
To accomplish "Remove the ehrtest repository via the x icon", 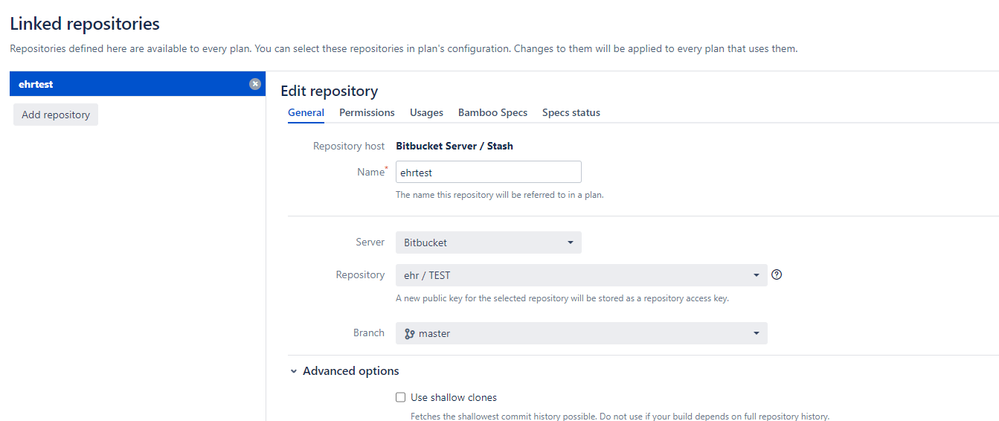I will point(255,84).
